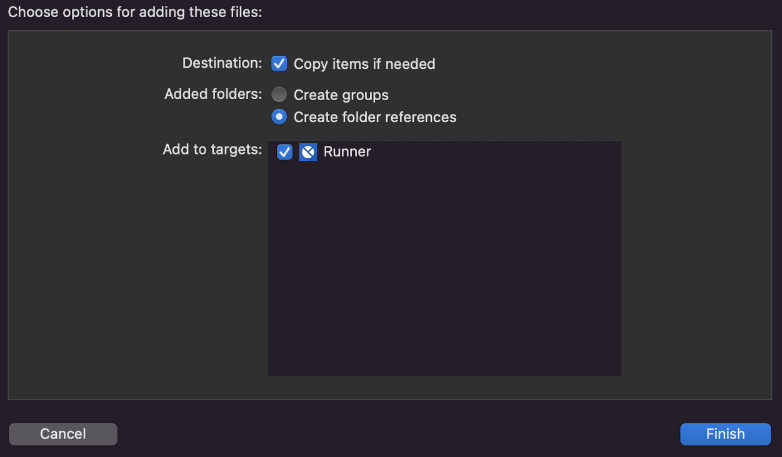The width and height of the screenshot is (782, 457).
Task: Click the Destination label
Action: (x=222, y=63)
